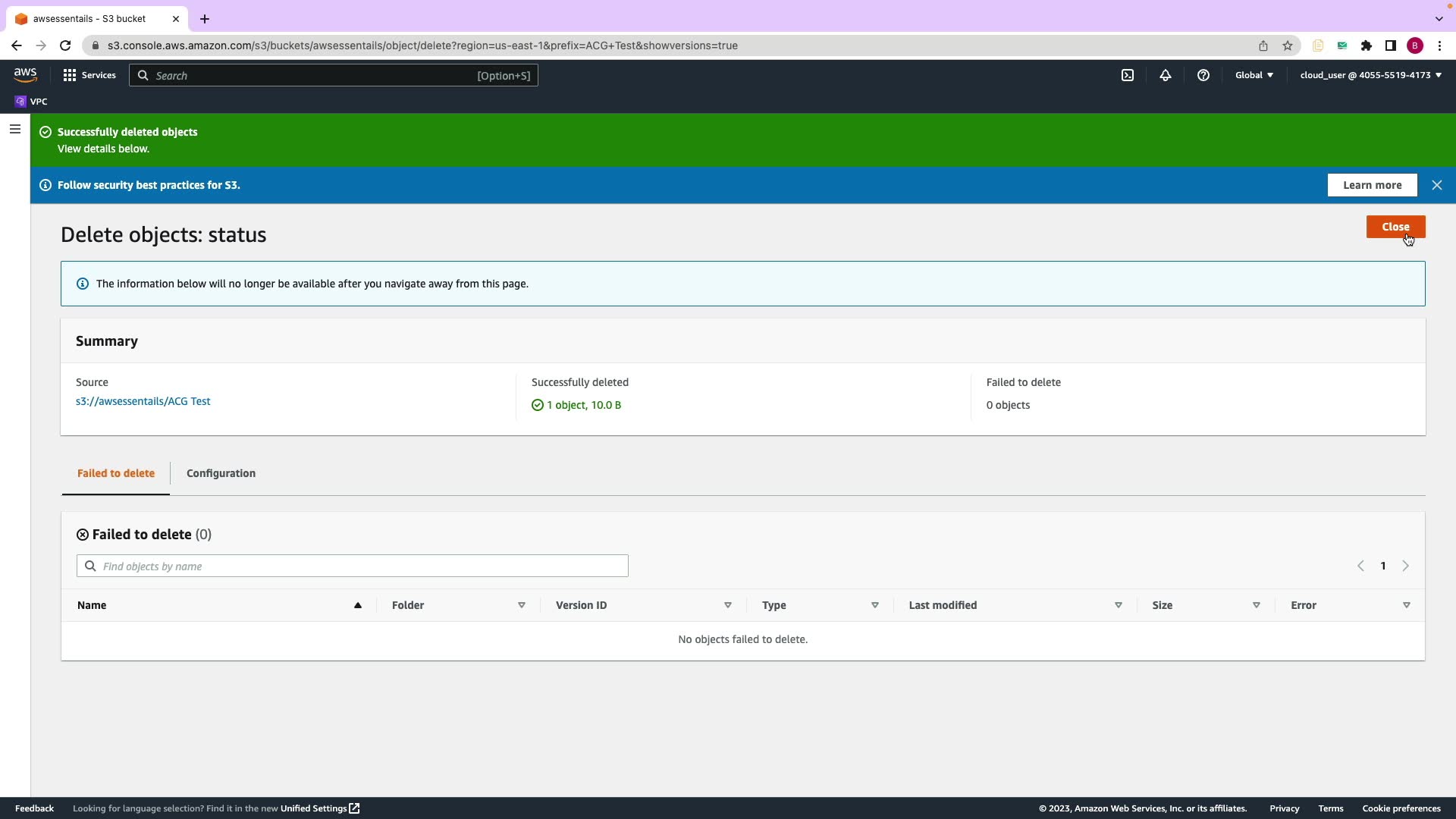Image resolution: width=1456 pixels, height=819 pixels.
Task: Open the Services grid menu
Action: (x=70, y=75)
